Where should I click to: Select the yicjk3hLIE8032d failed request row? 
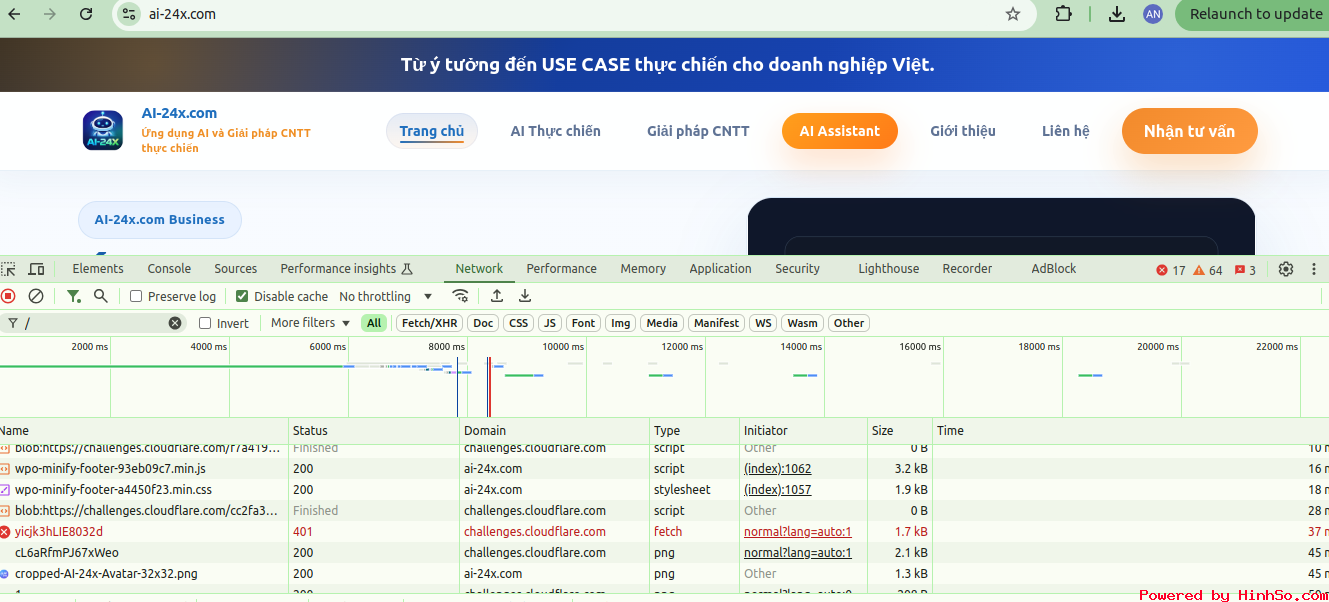pyautogui.click(x=664, y=532)
